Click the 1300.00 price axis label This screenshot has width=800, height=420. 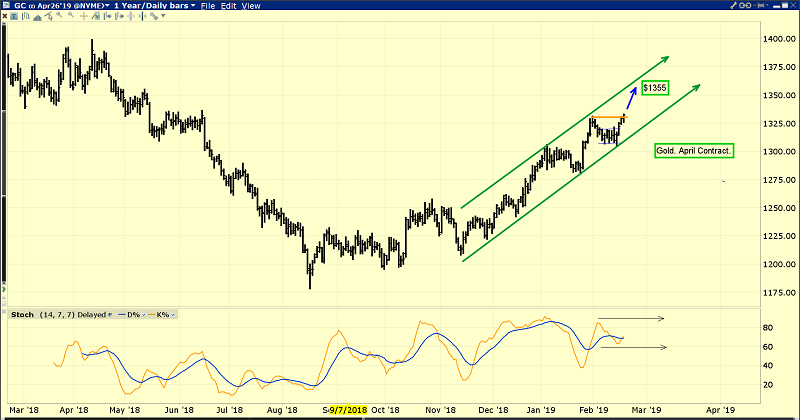779,152
